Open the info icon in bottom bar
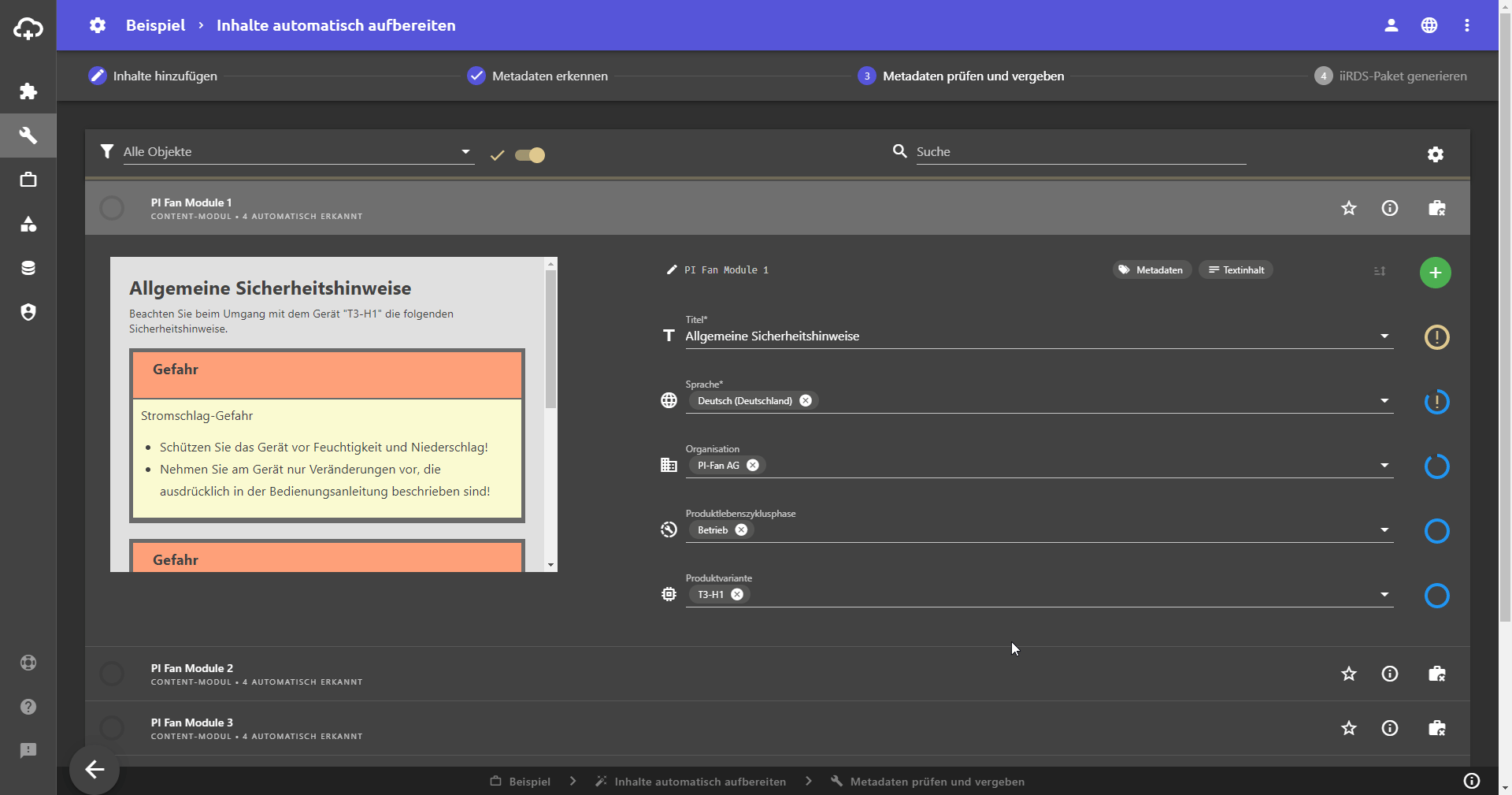Viewport: 1512px width, 795px height. click(1472, 781)
